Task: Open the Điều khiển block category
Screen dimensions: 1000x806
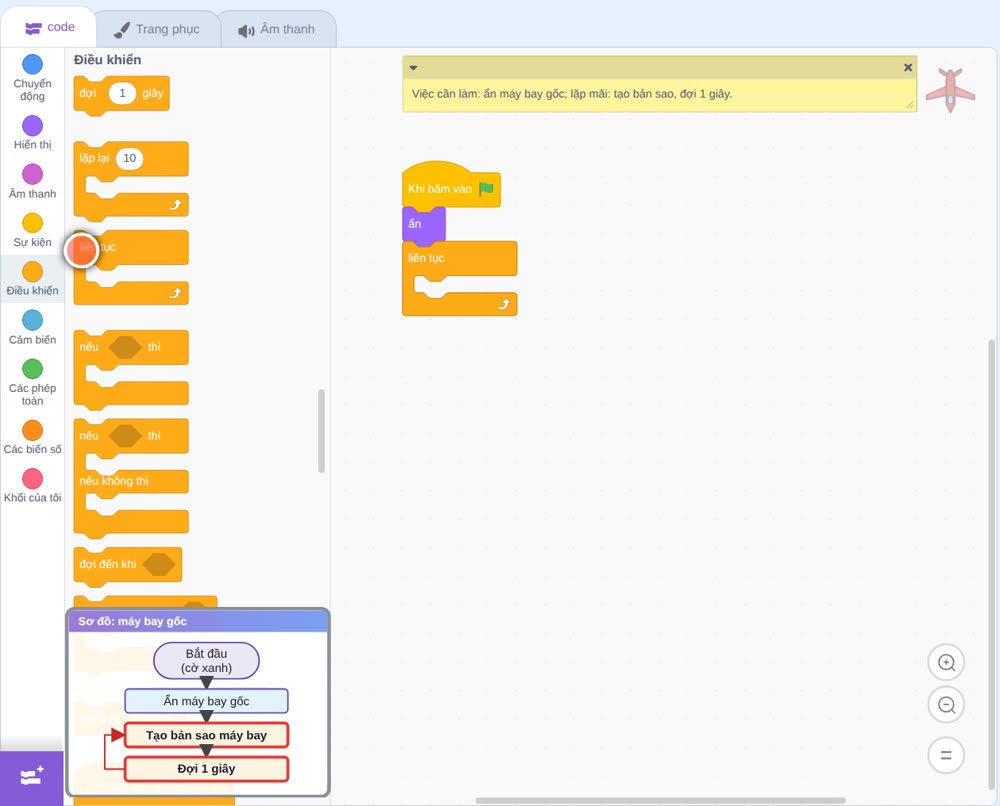Action: [33, 279]
